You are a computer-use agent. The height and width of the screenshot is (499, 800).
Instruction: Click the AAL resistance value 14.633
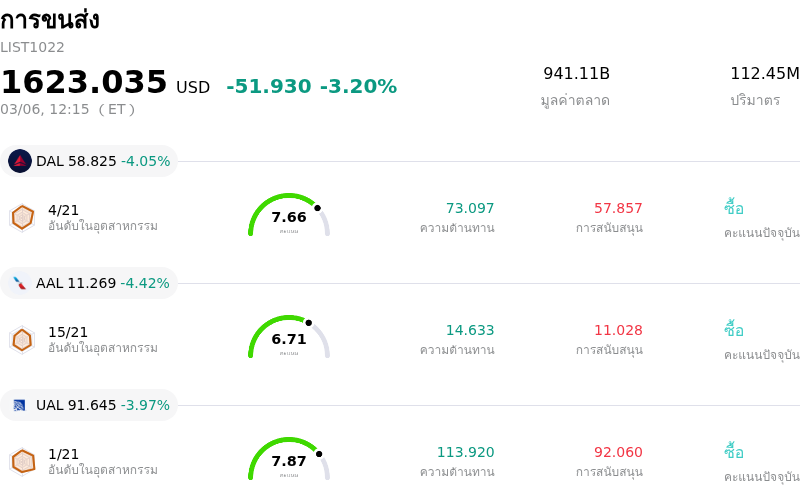[x=470, y=330]
